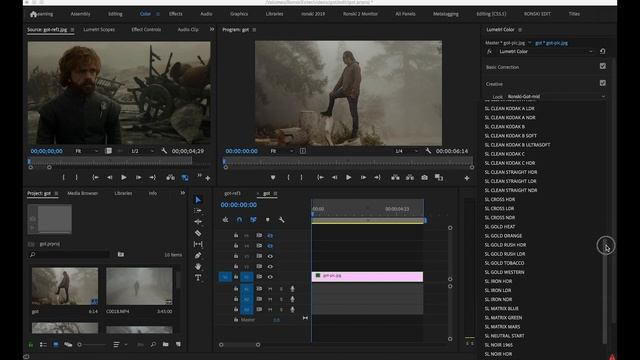Add marker in timeline header
640x360 pixels.
[267, 220]
